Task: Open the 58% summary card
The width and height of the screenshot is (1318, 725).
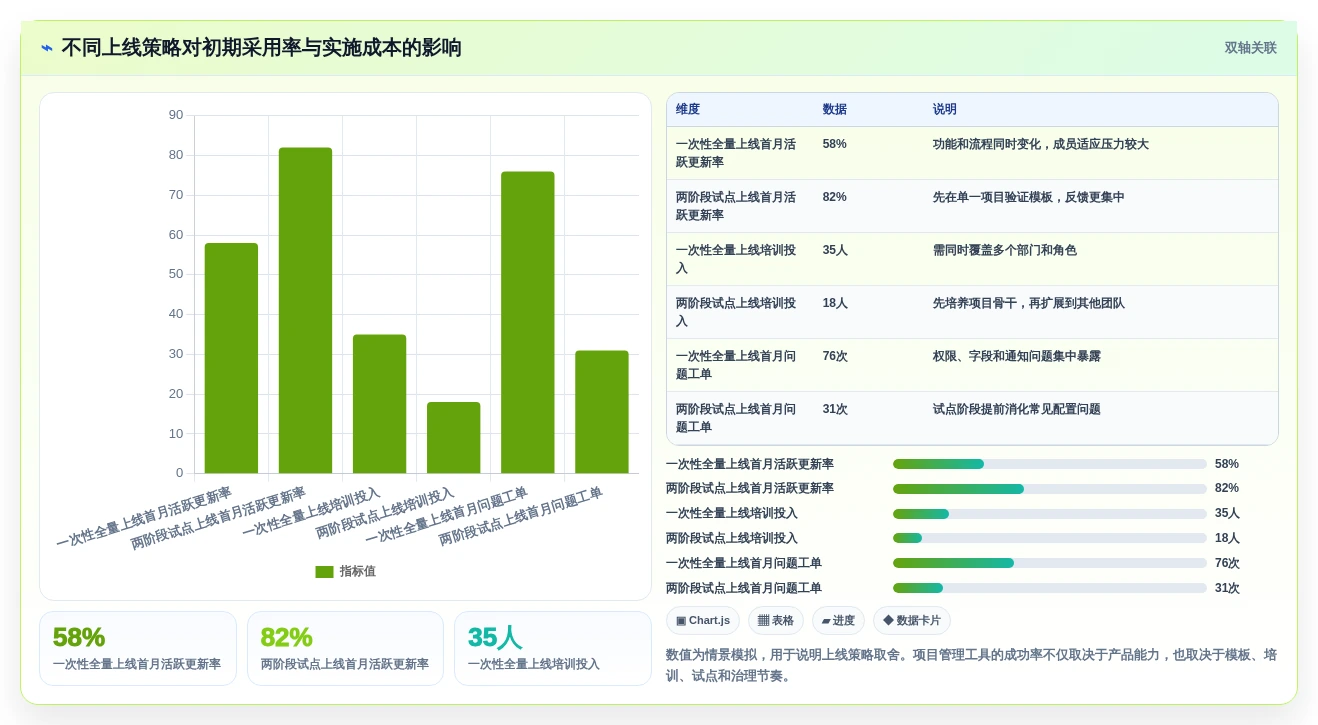Action: click(138, 648)
